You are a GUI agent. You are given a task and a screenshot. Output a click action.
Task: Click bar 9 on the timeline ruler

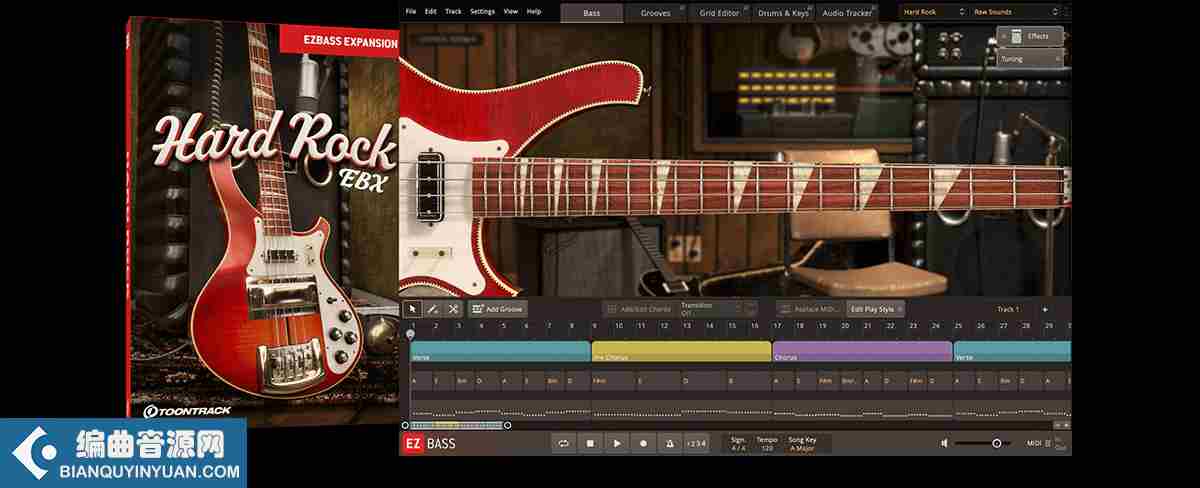tap(594, 326)
